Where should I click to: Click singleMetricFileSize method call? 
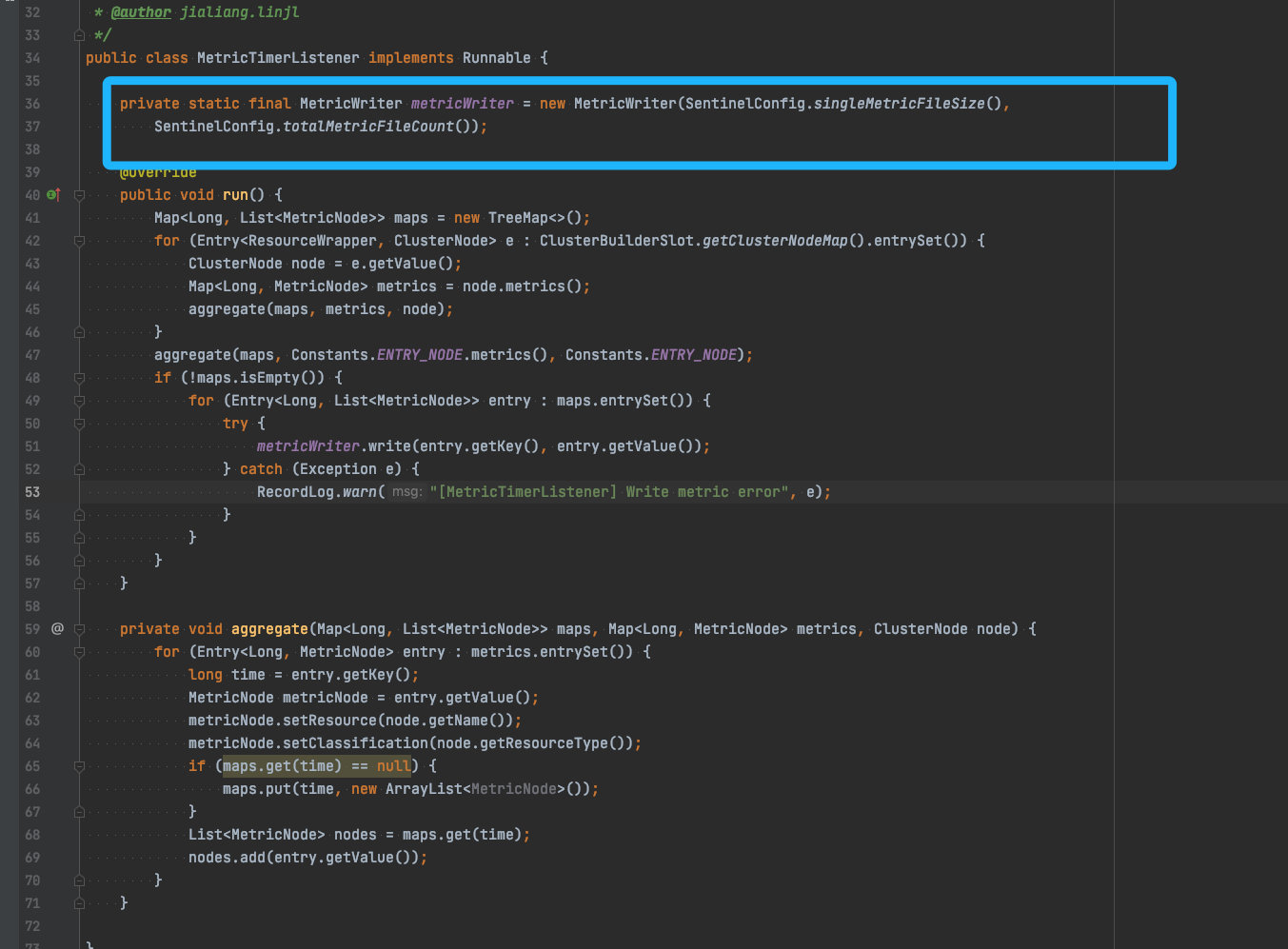[900, 104]
